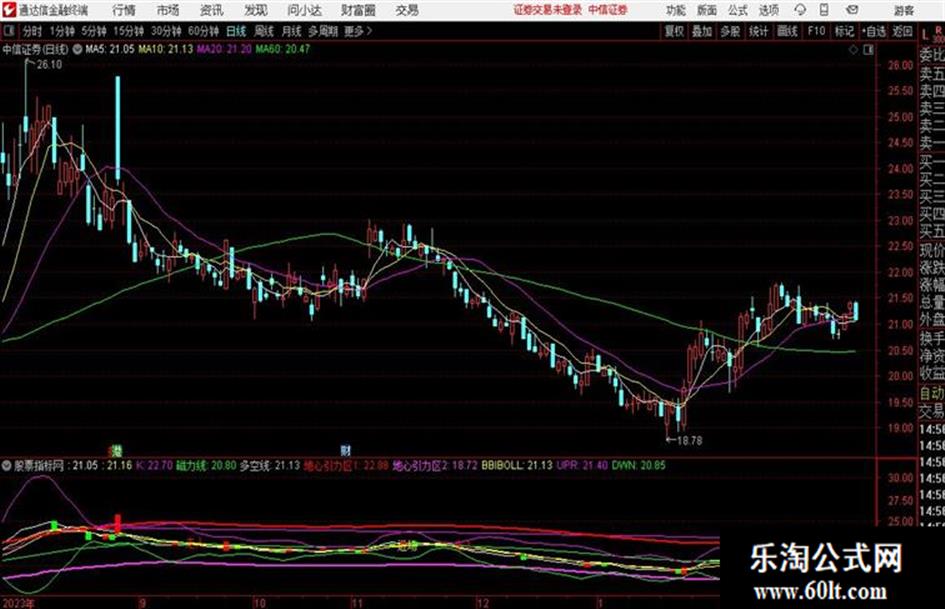This screenshot has width=945, height=609.
Task: Click the 多空线: 21.13 indicator label
Action: (269, 465)
